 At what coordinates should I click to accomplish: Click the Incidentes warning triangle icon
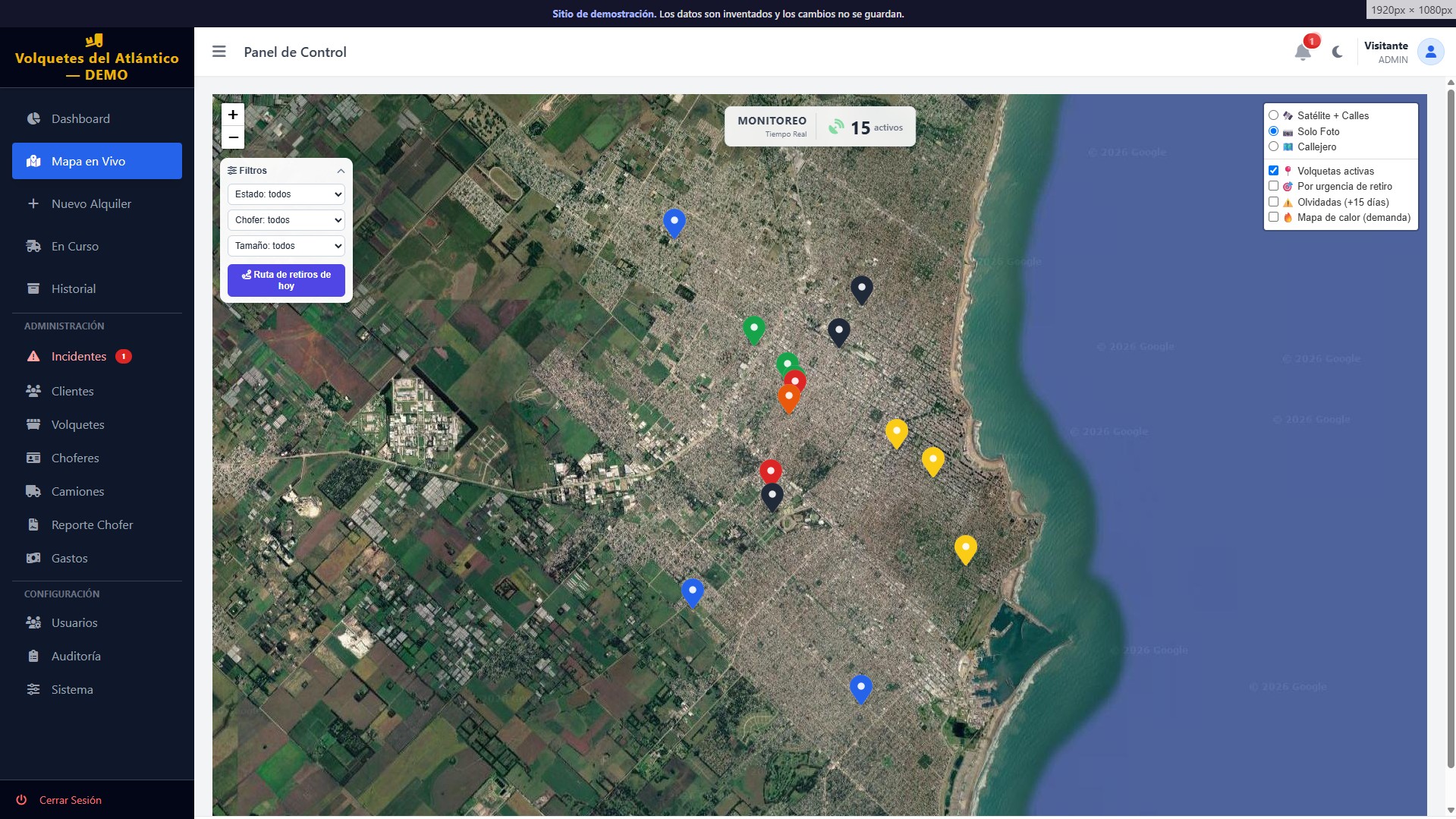(33, 356)
